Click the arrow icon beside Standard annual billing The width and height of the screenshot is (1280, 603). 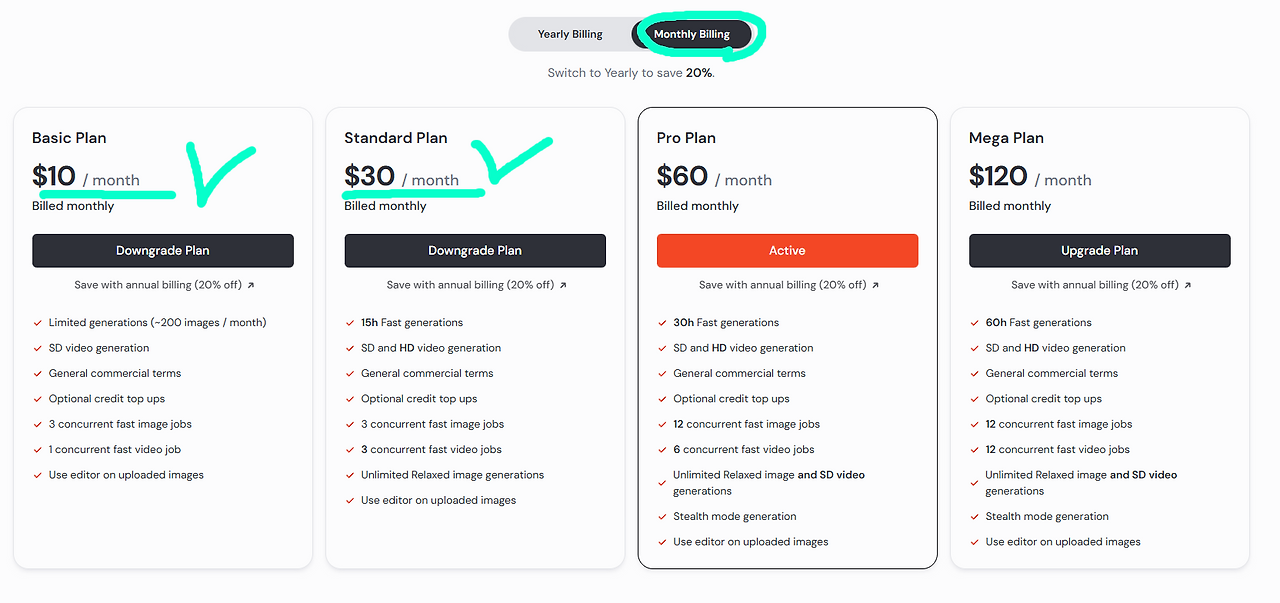[x=563, y=285]
